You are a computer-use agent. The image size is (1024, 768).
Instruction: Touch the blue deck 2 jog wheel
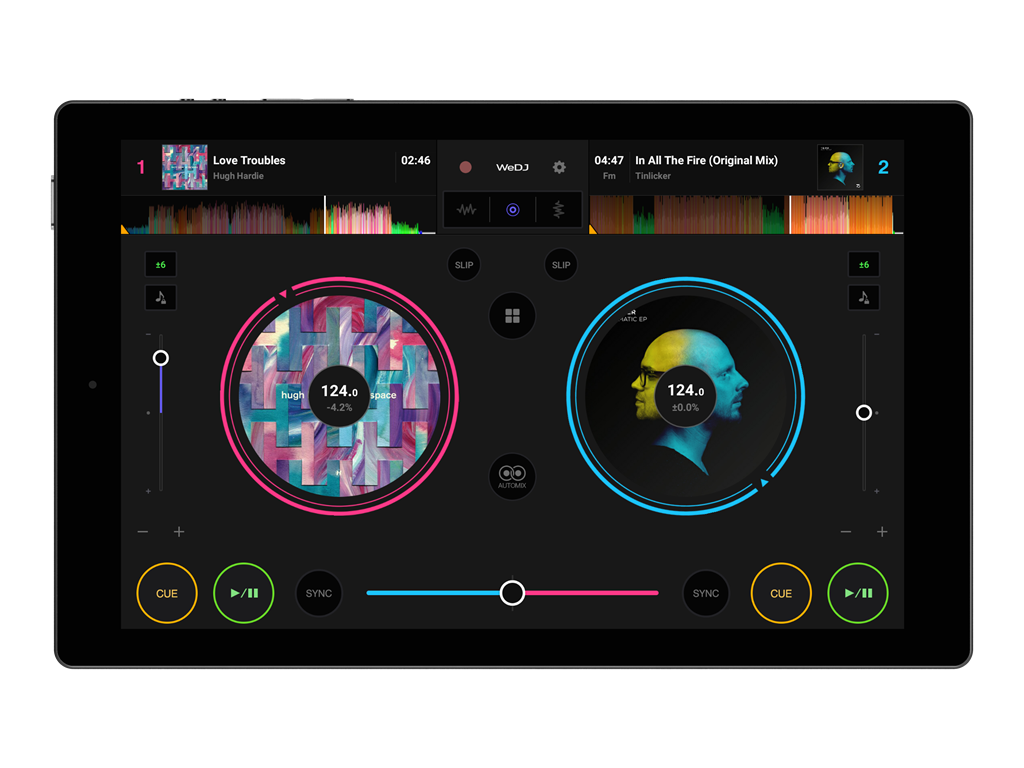point(686,396)
